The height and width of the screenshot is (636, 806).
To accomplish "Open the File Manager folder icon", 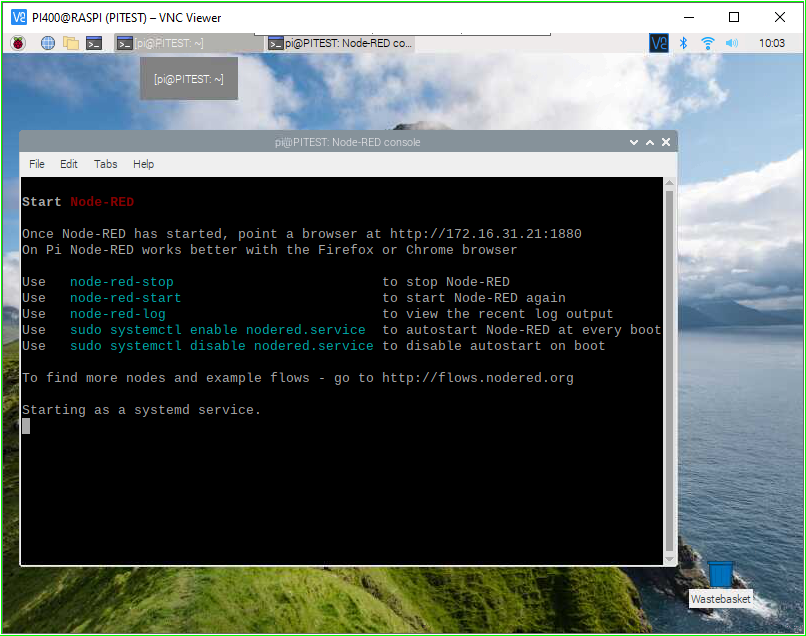I will (71, 43).
